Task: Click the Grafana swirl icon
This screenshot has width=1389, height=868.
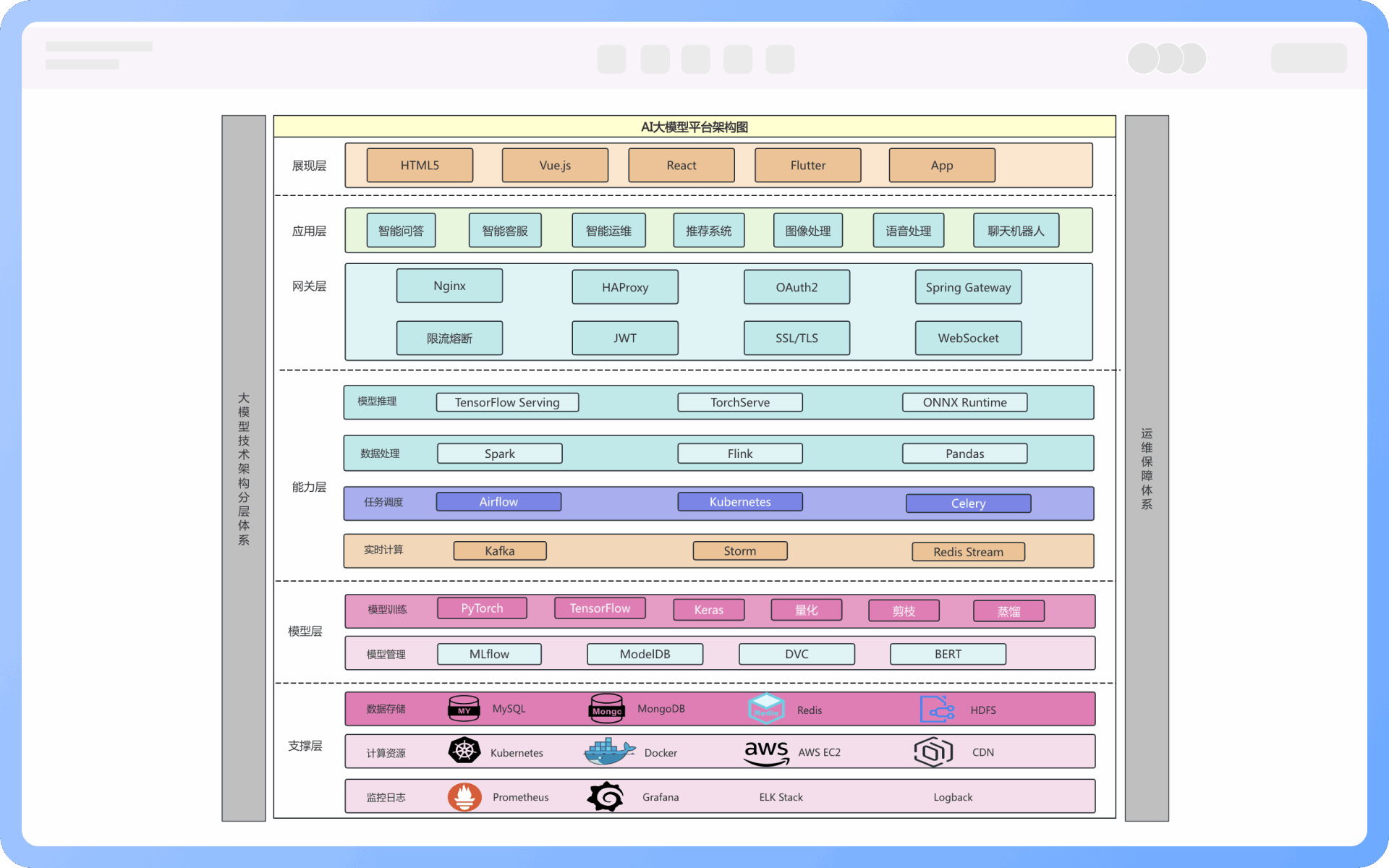Action: [606, 796]
